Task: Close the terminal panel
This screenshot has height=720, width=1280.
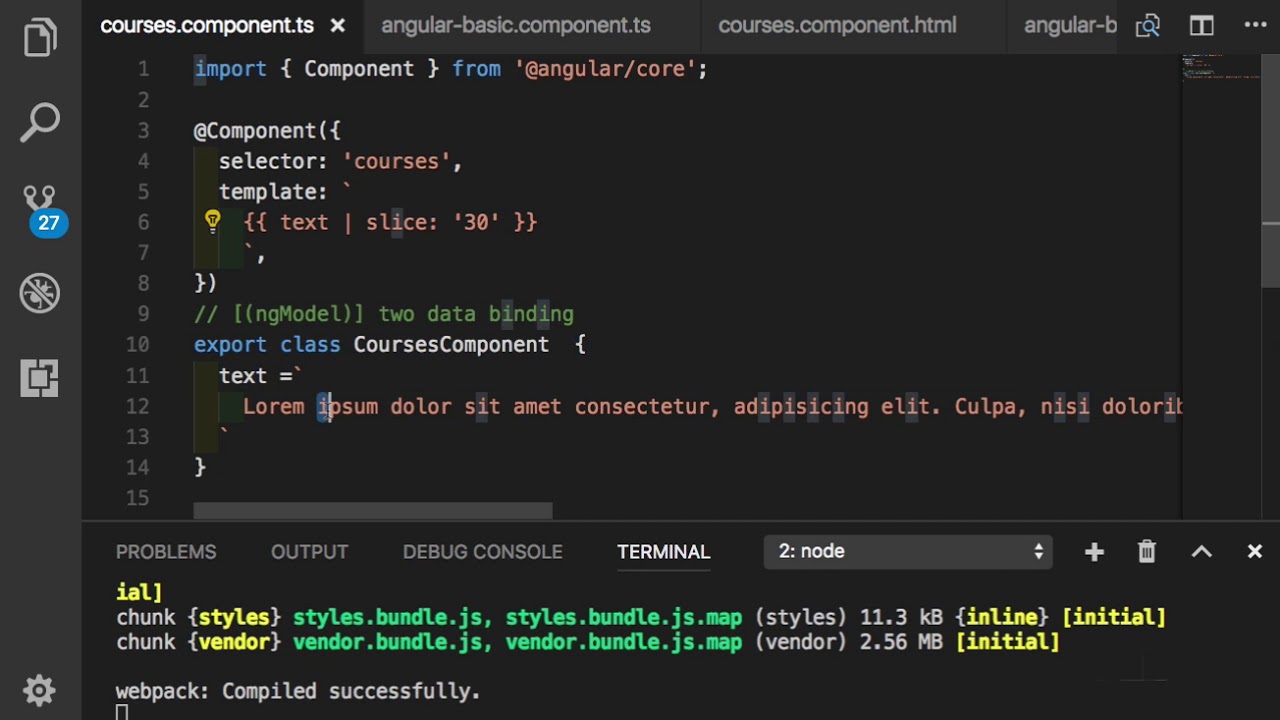Action: pos(1255,551)
